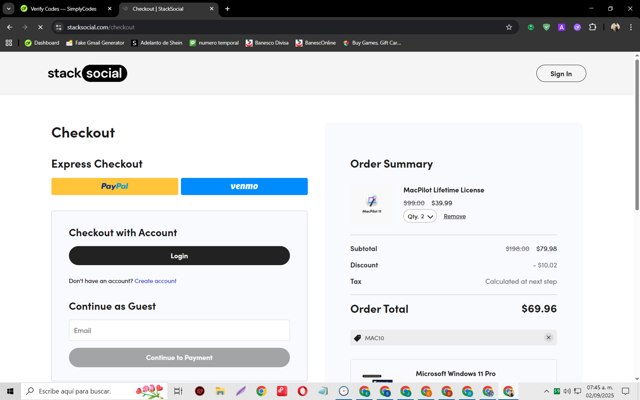Click the purple round extension icon
This screenshot has height=400, width=640.
(577, 27)
